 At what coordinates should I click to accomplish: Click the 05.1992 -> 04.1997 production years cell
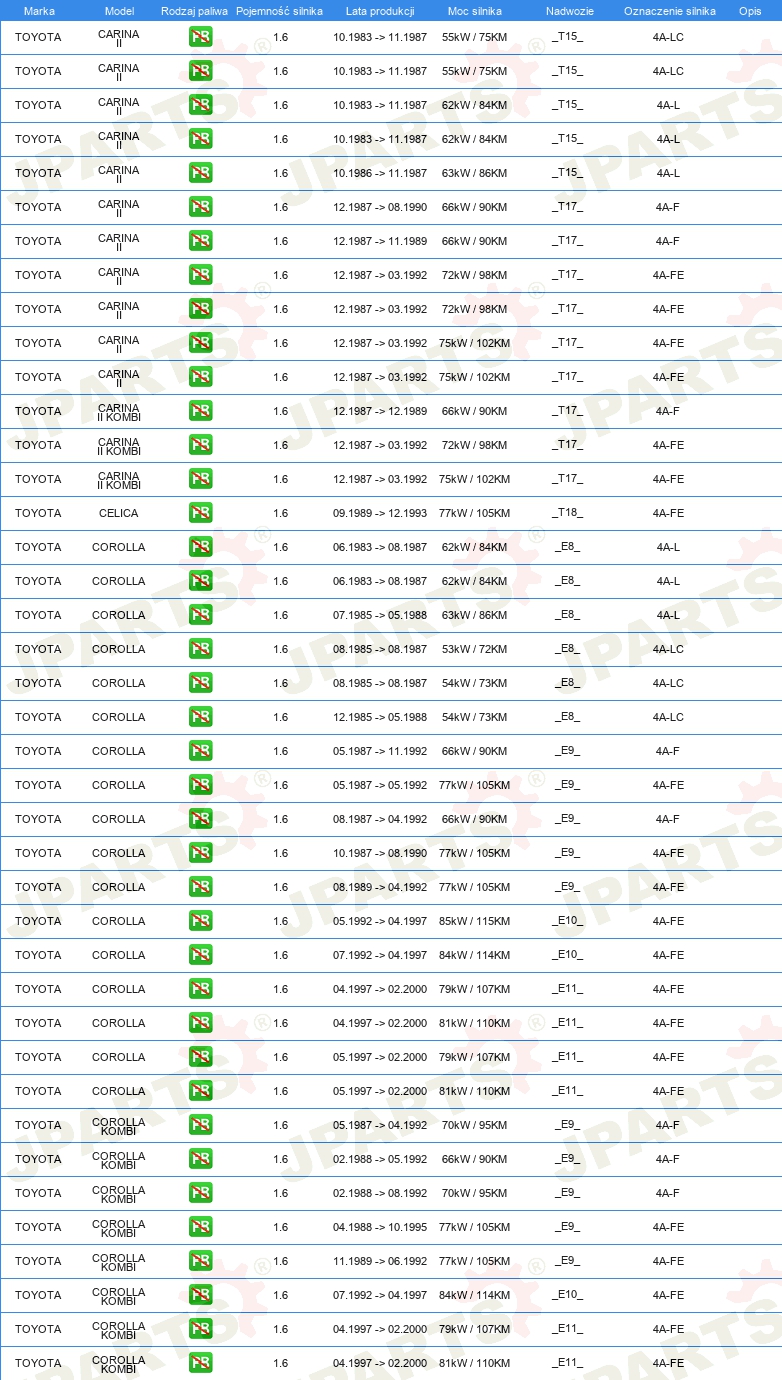(x=380, y=921)
